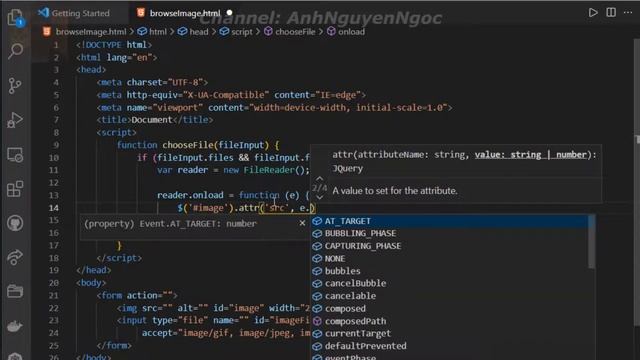Select the cancelable suggestion
This screenshot has height=360, width=640.
pyautogui.click(x=450, y=296)
